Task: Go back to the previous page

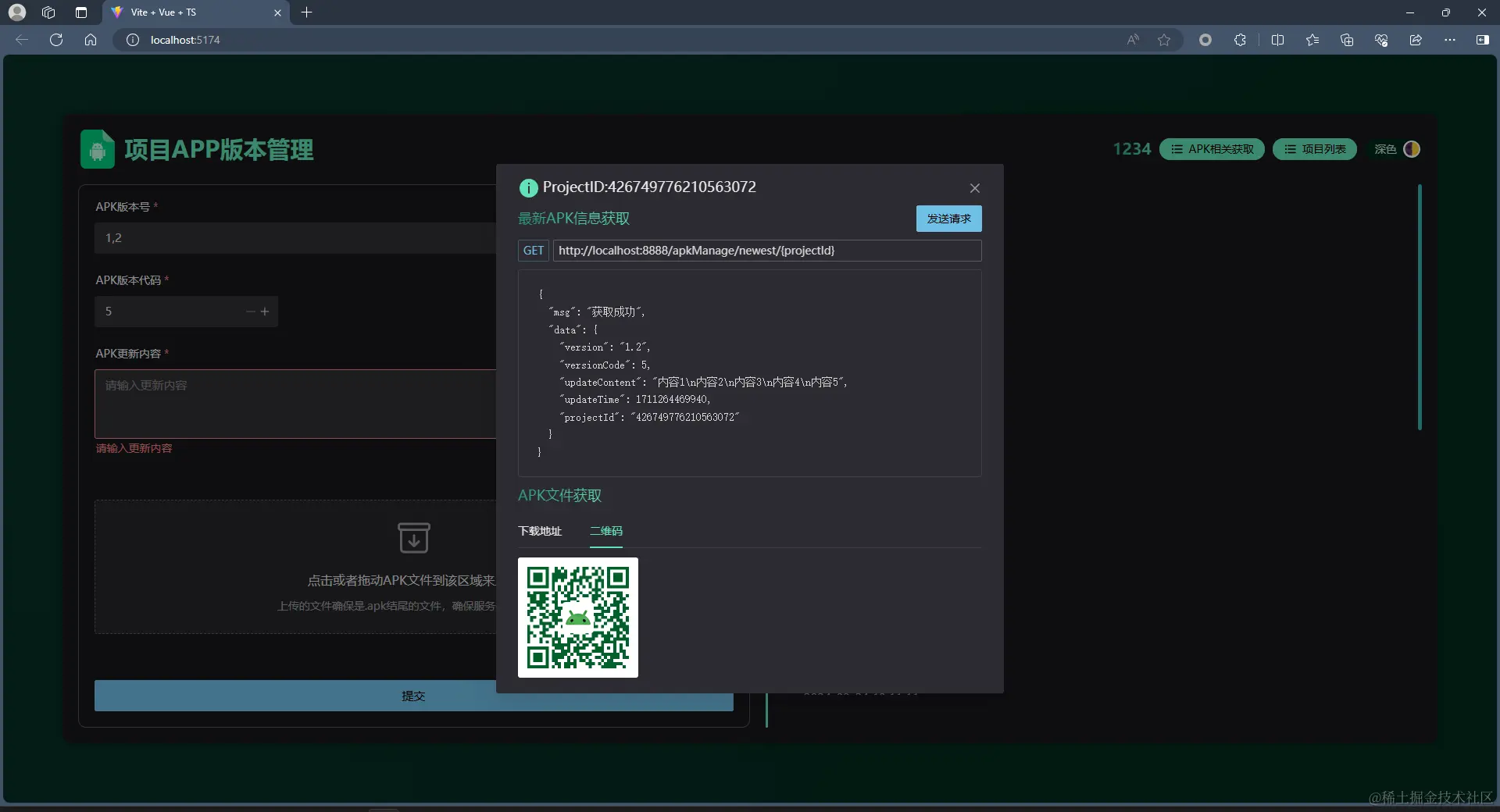Action: (x=22, y=40)
